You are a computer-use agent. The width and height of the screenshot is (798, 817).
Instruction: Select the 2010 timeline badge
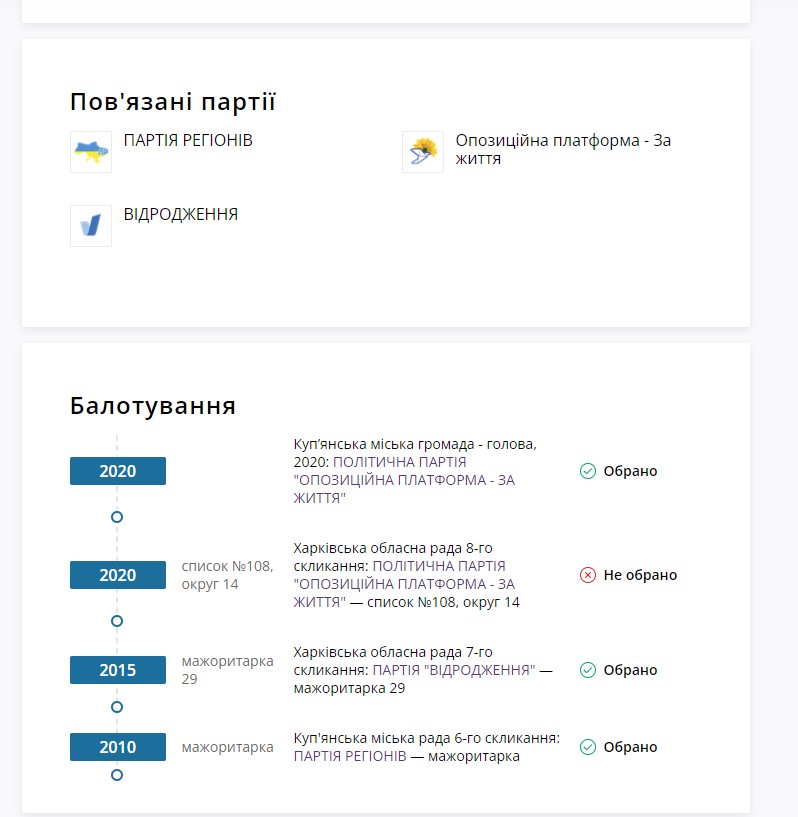point(118,747)
